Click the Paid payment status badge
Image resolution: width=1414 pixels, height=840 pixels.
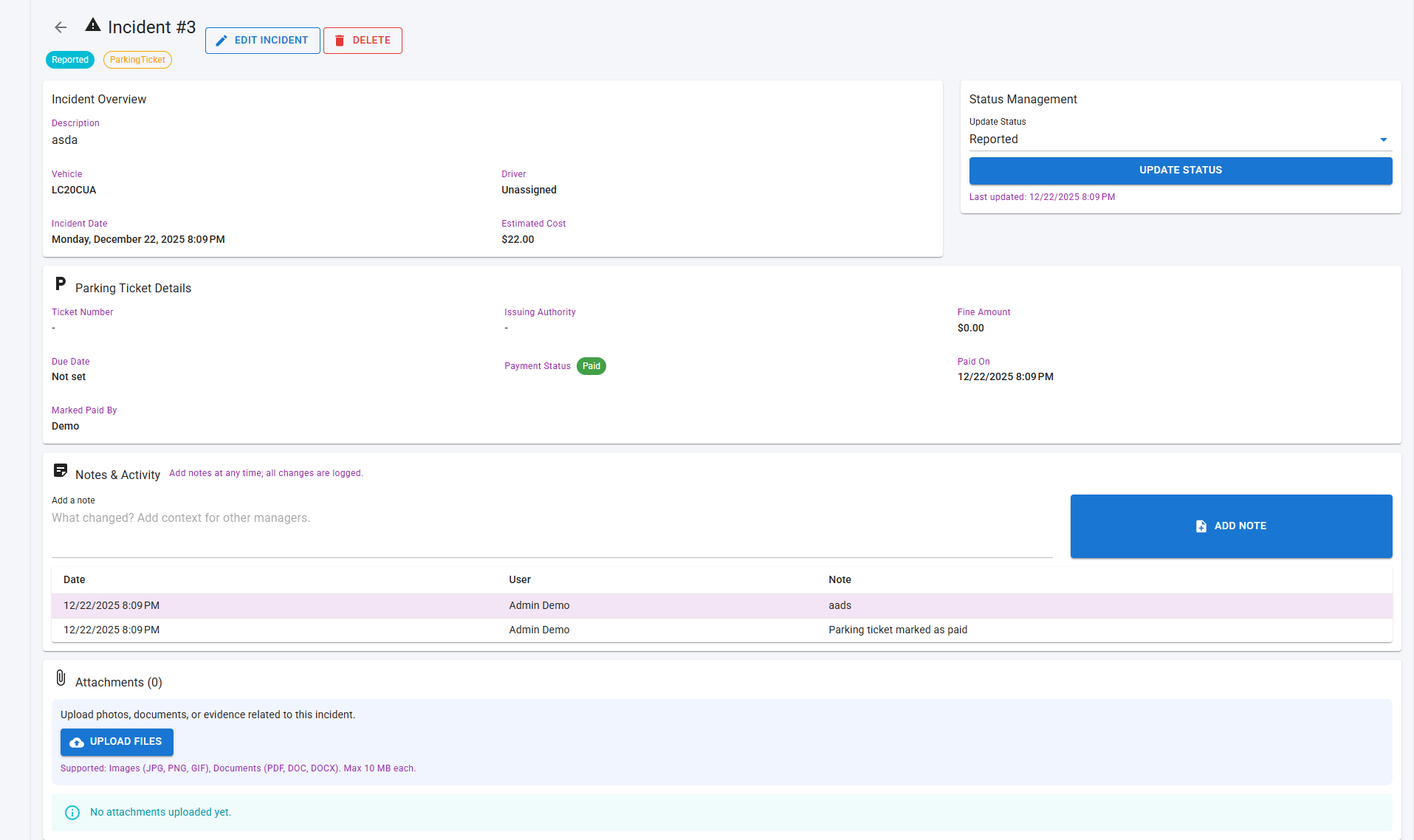click(x=591, y=365)
